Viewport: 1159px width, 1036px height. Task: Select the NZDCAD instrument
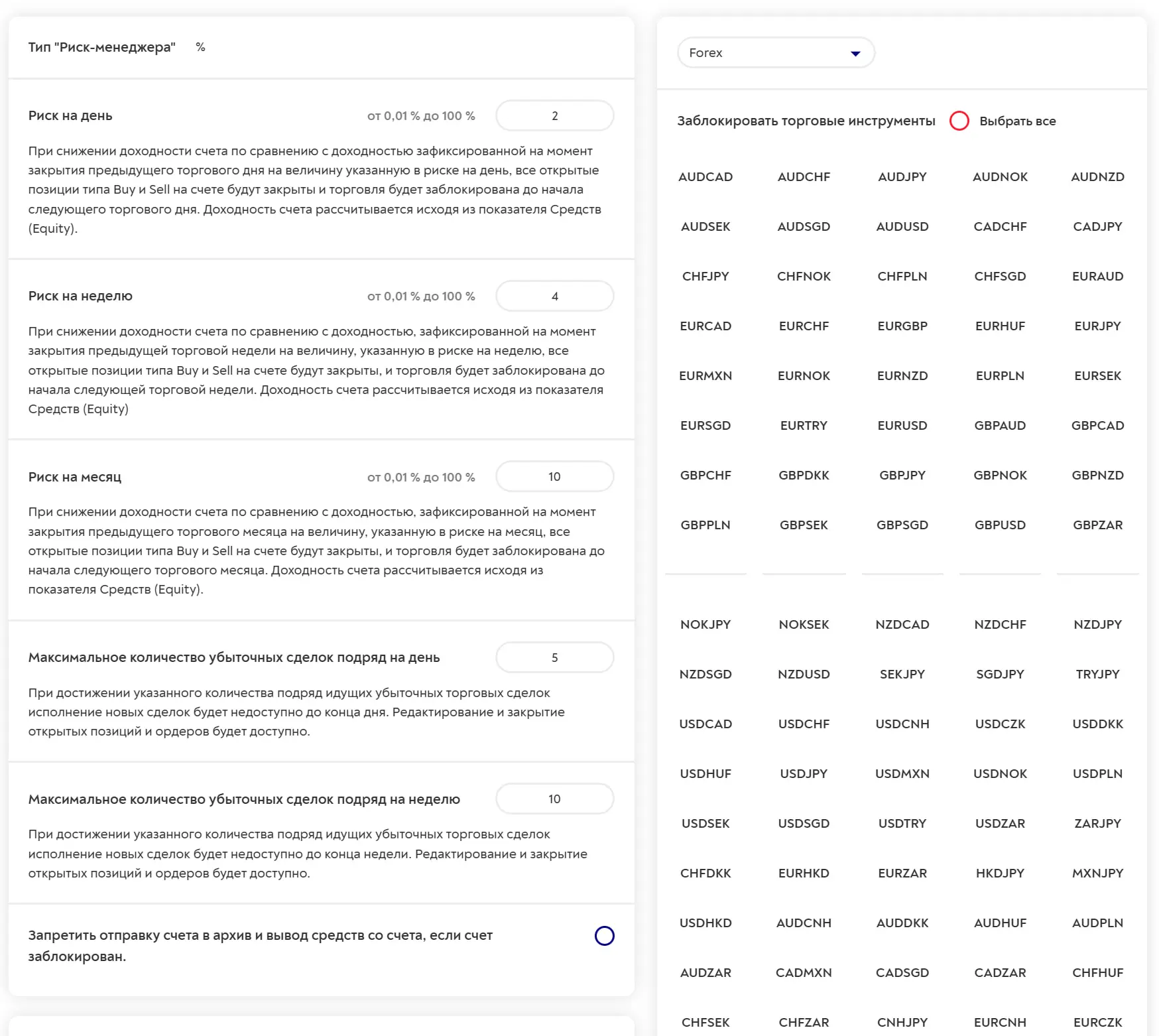(x=902, y=624)
